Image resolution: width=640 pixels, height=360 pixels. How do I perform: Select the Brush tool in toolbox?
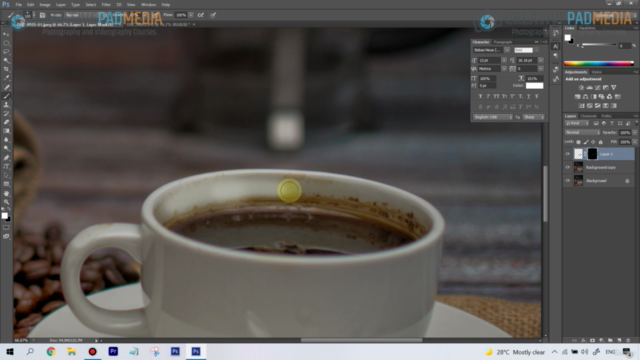click(x=6, y=96)
